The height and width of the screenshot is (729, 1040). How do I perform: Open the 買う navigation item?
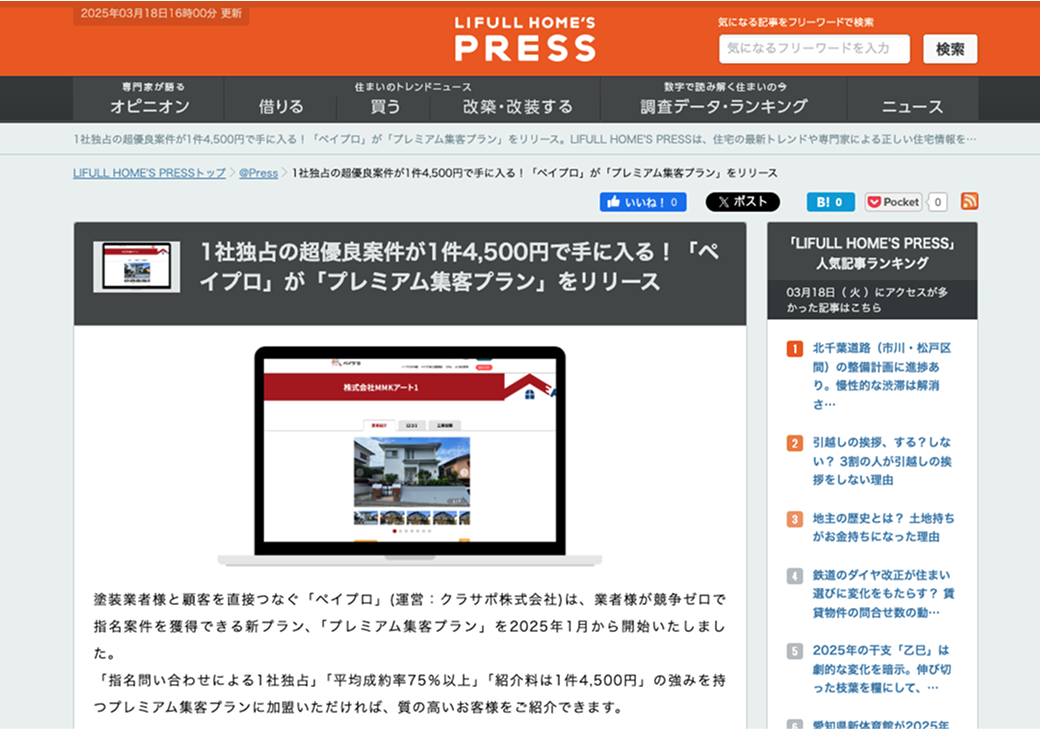tap(385, 106)
